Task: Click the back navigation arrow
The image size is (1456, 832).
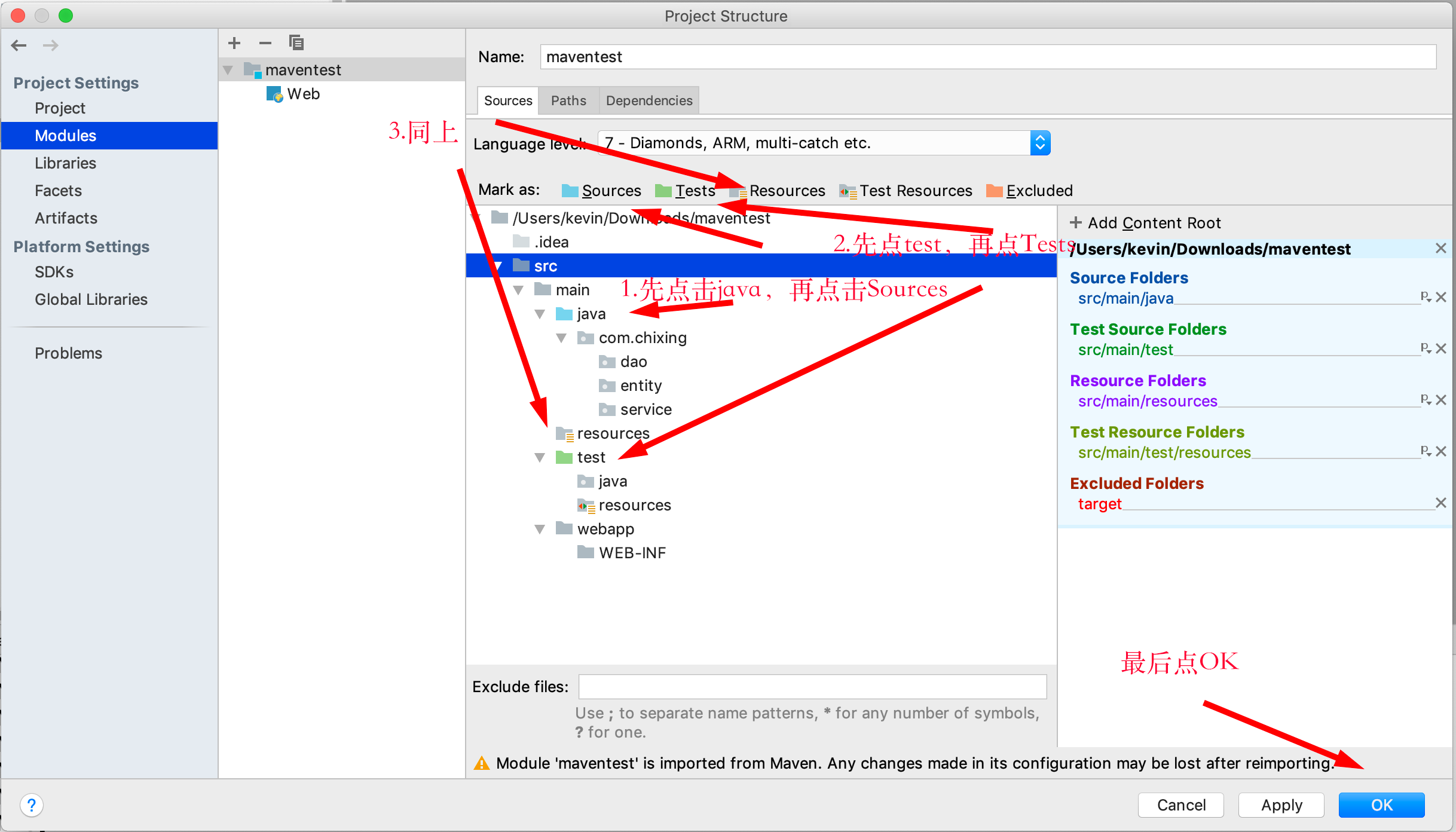Action: pos(19,45)
